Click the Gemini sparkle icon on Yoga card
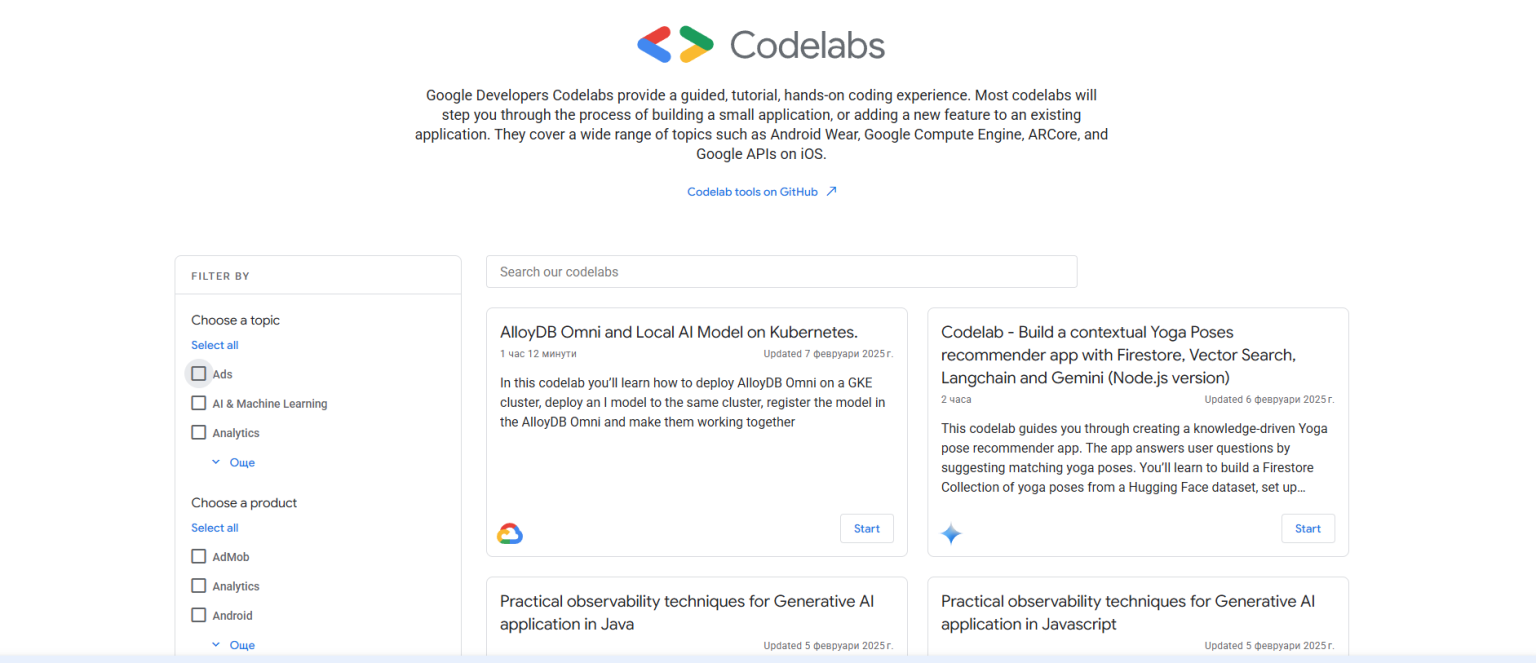Screen dimensions: 1536x663 951,534
